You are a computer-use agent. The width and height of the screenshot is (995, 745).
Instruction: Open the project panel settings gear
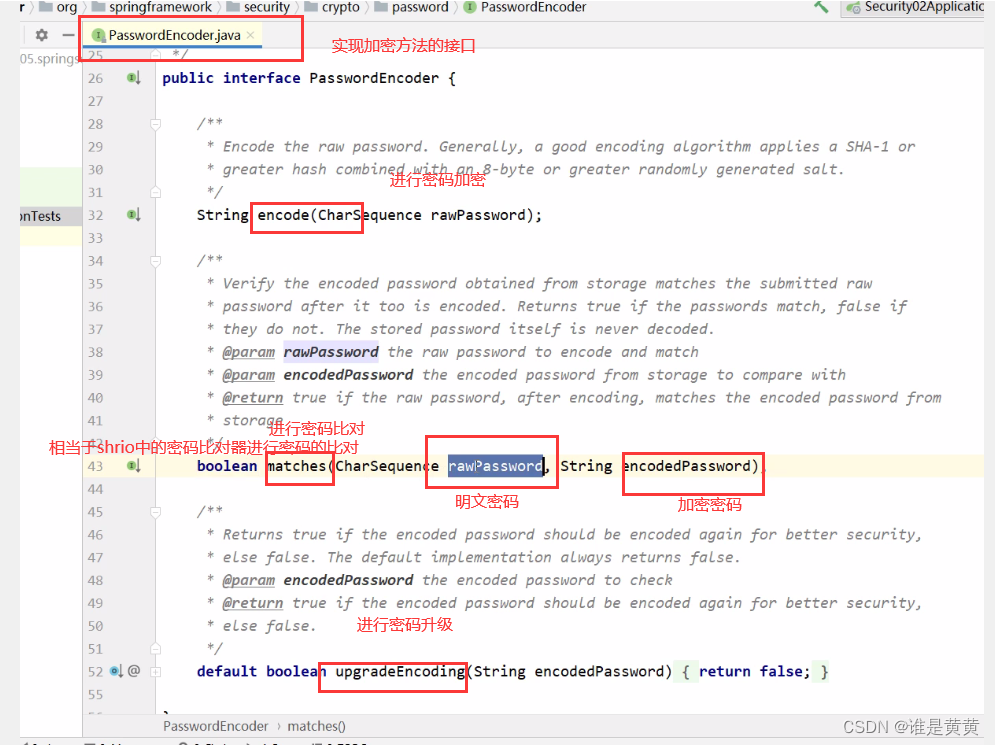42,35
